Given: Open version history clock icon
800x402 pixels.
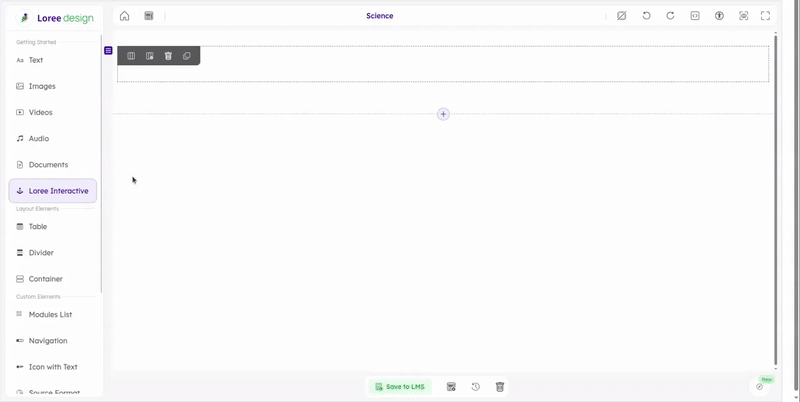Looking at the screenshot, I should tap(476, 387).
